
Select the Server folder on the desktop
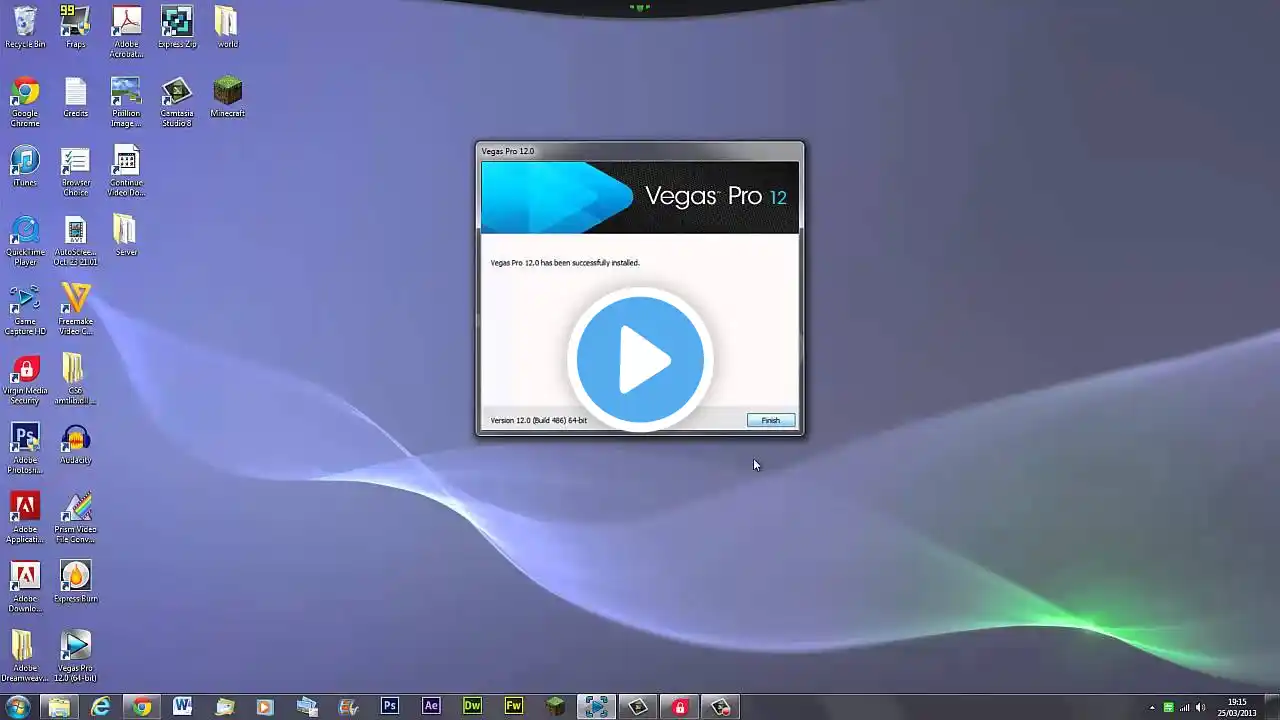click(x=126, y=236)
